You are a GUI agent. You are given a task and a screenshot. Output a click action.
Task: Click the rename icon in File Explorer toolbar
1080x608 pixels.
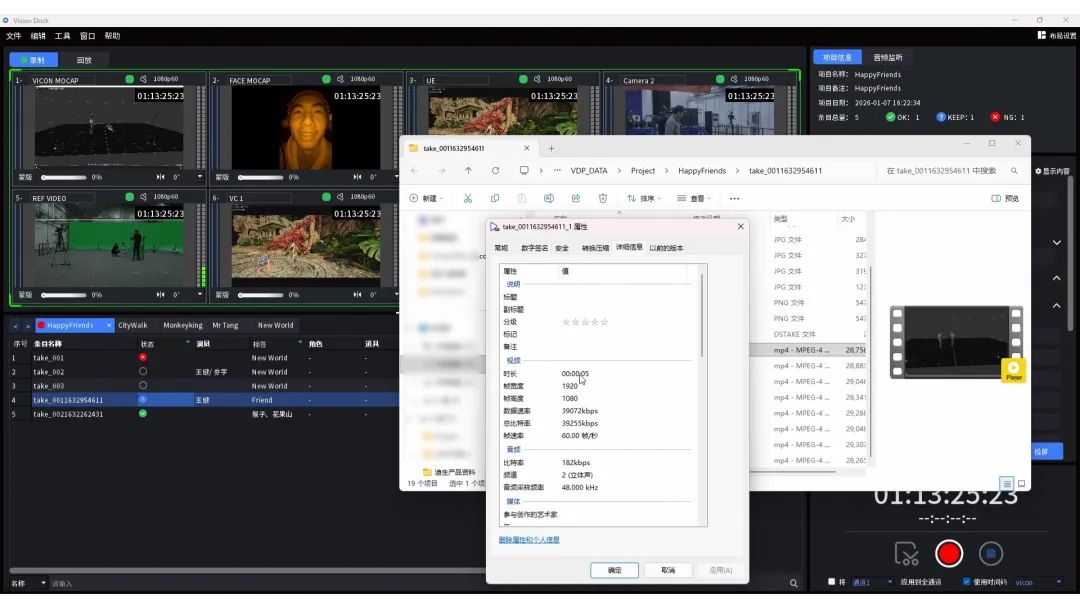click(549, 198)
